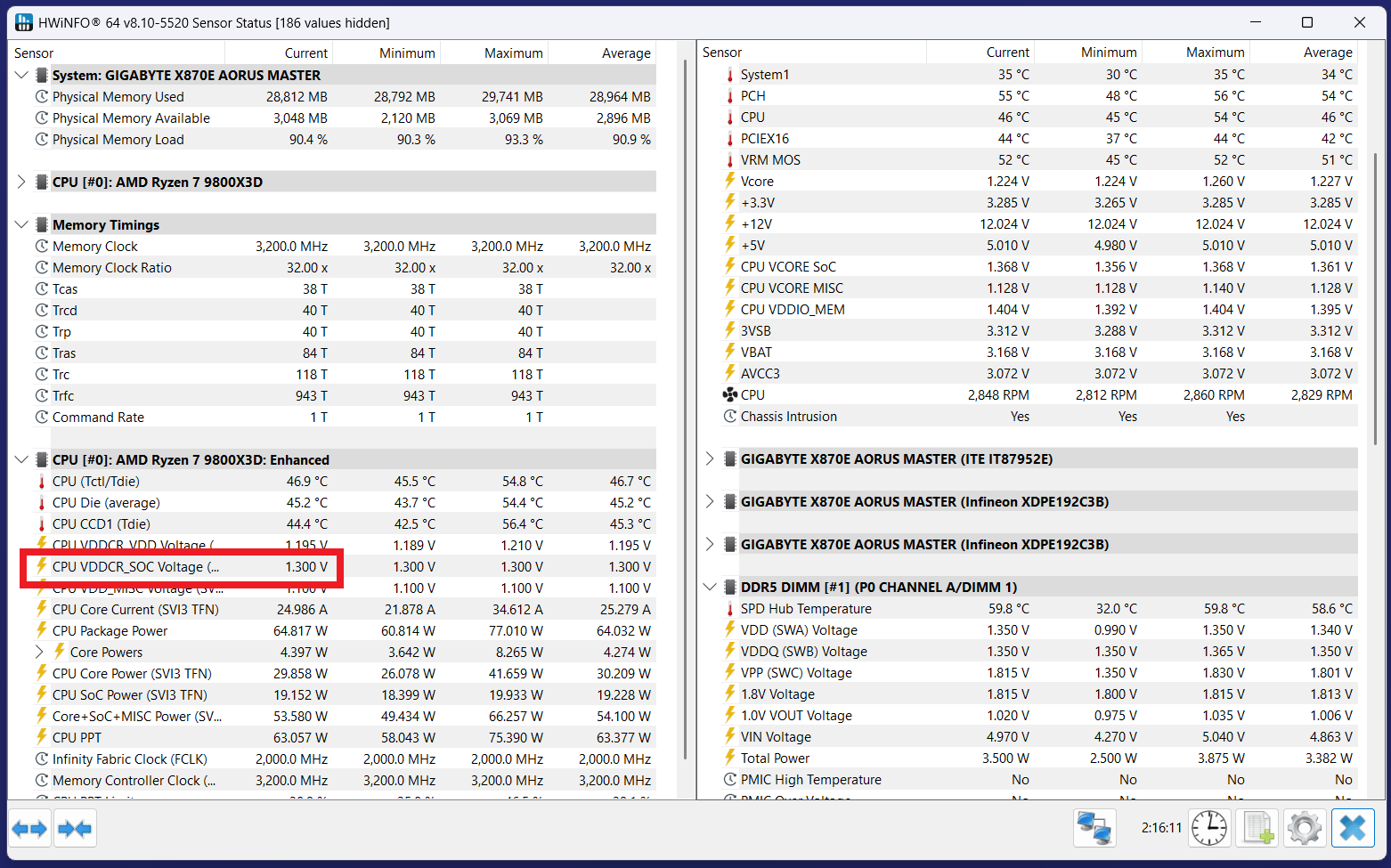
Task: Select the CPU Core Current (SVI3 TFN) row
Action: click(x=345, y=610)
